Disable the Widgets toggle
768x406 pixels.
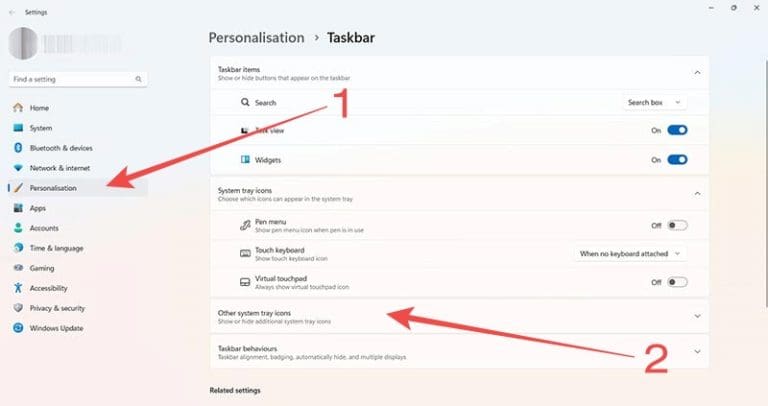pyautogui.click(x=677, y=159)
